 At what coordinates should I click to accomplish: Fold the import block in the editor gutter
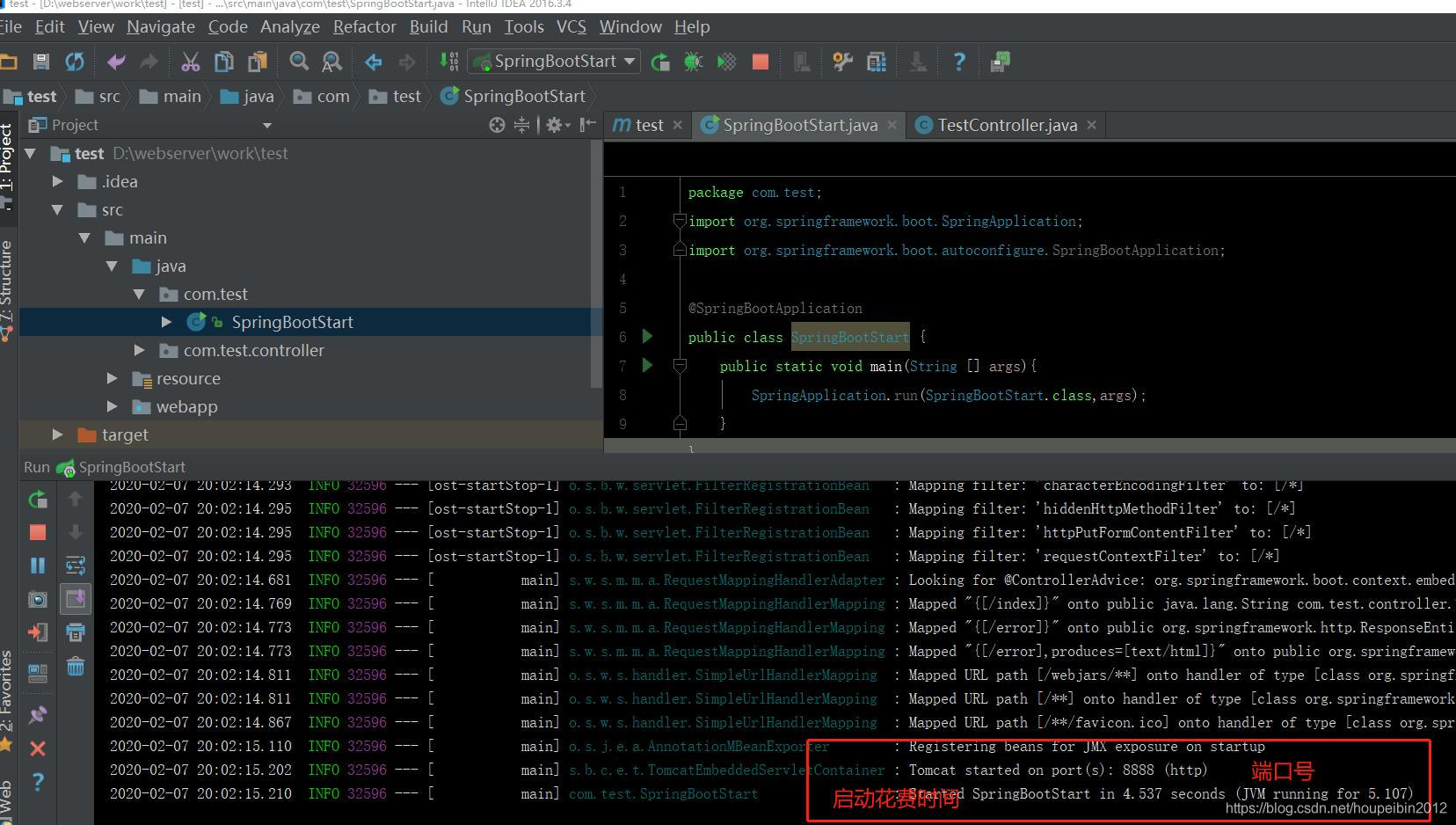(x=680, y=221)
